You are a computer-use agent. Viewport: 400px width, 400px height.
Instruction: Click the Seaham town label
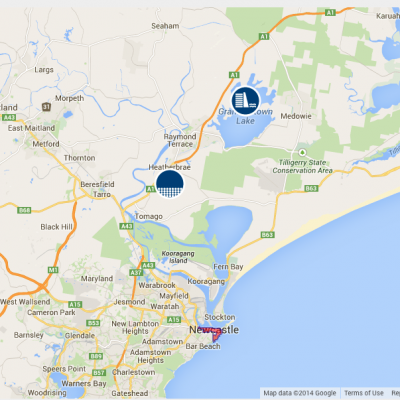pos(165,26)
